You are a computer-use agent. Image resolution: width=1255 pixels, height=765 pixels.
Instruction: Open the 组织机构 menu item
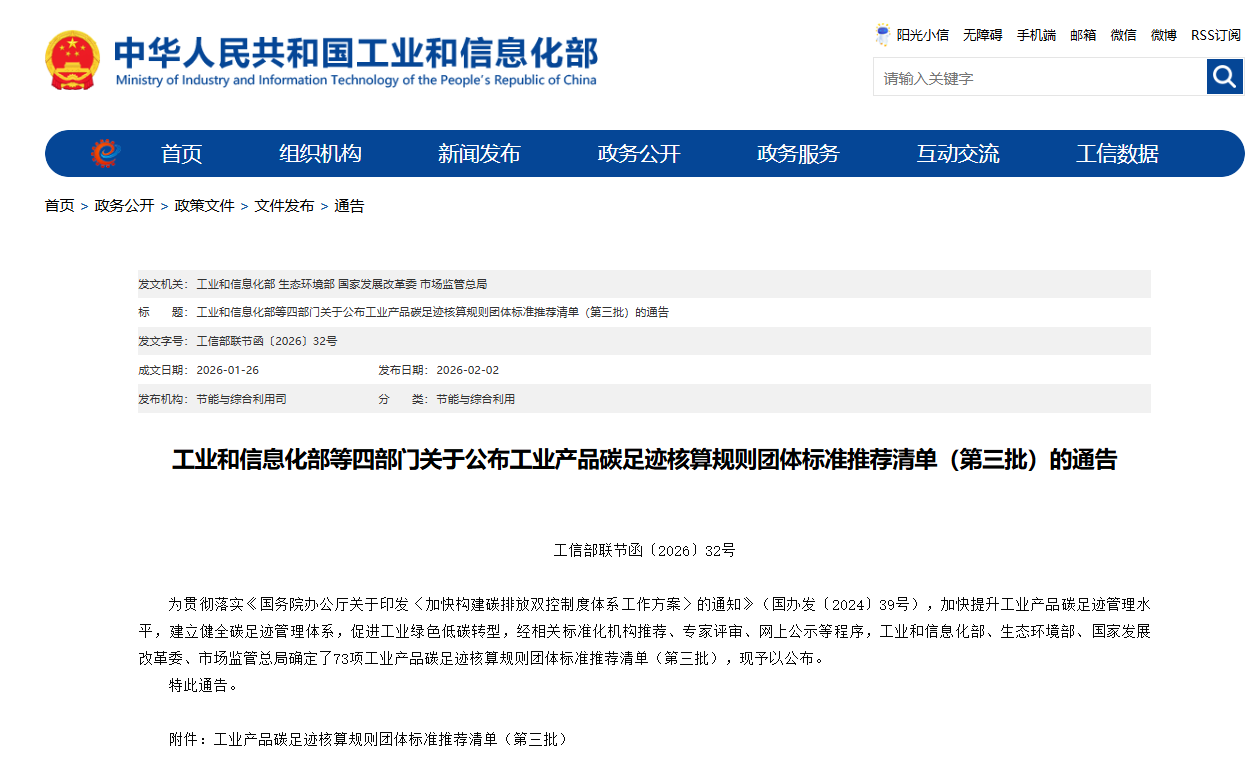320,154
